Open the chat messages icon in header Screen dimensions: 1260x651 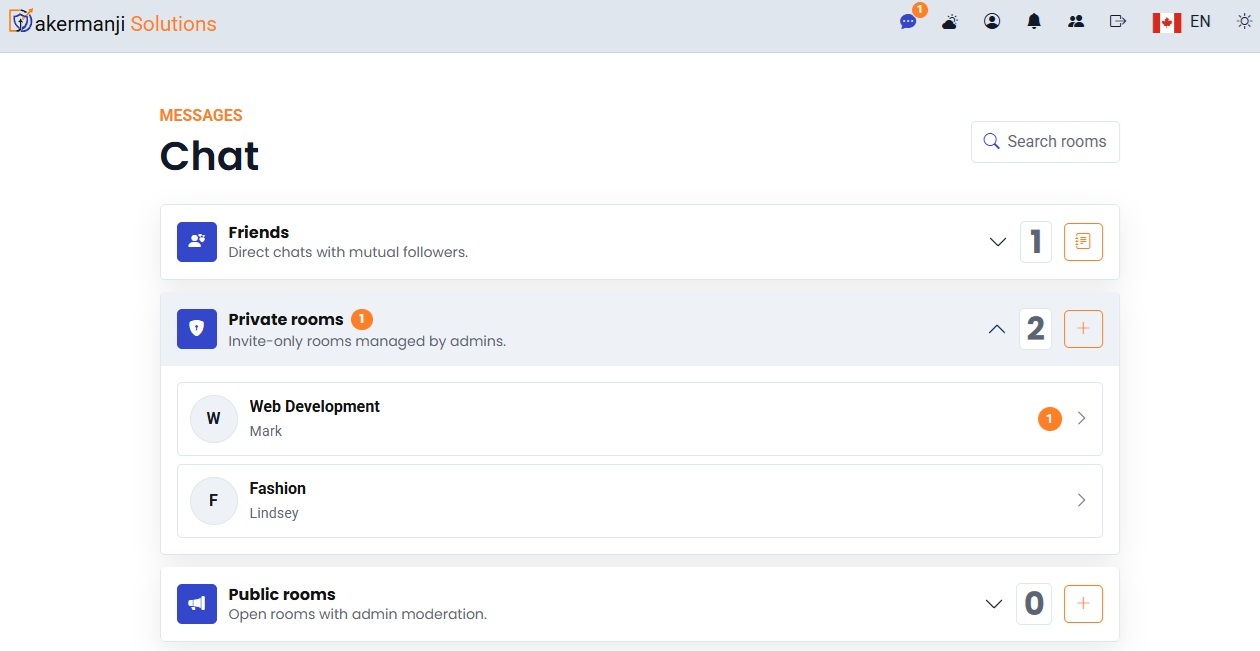[x=908, y=21]
